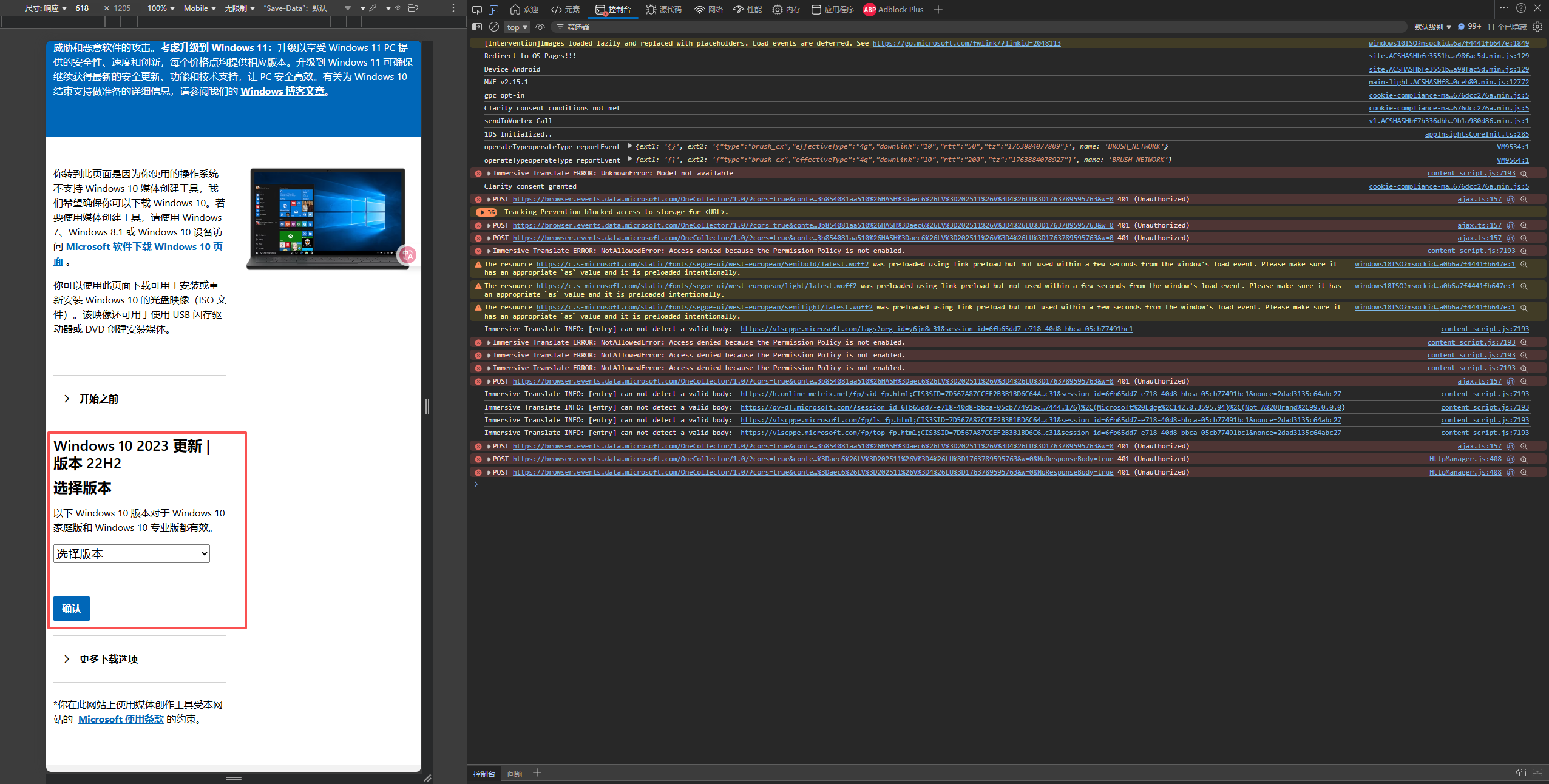Click the blue 确认 button
This screenshot has height=784, width=1549.
pos(72,609)
